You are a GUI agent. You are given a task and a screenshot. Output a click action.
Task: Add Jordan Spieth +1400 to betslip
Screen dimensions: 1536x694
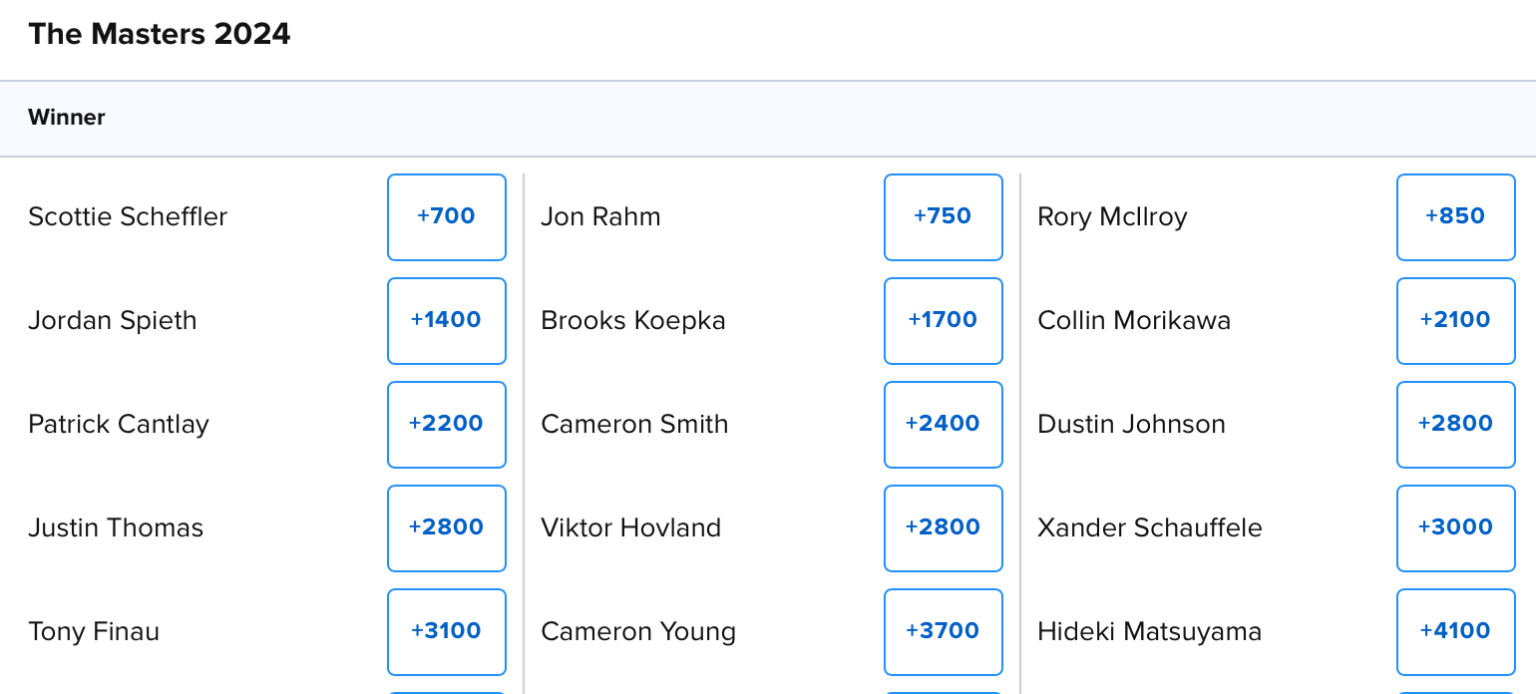pyautogui.click(x=447, y=321)
